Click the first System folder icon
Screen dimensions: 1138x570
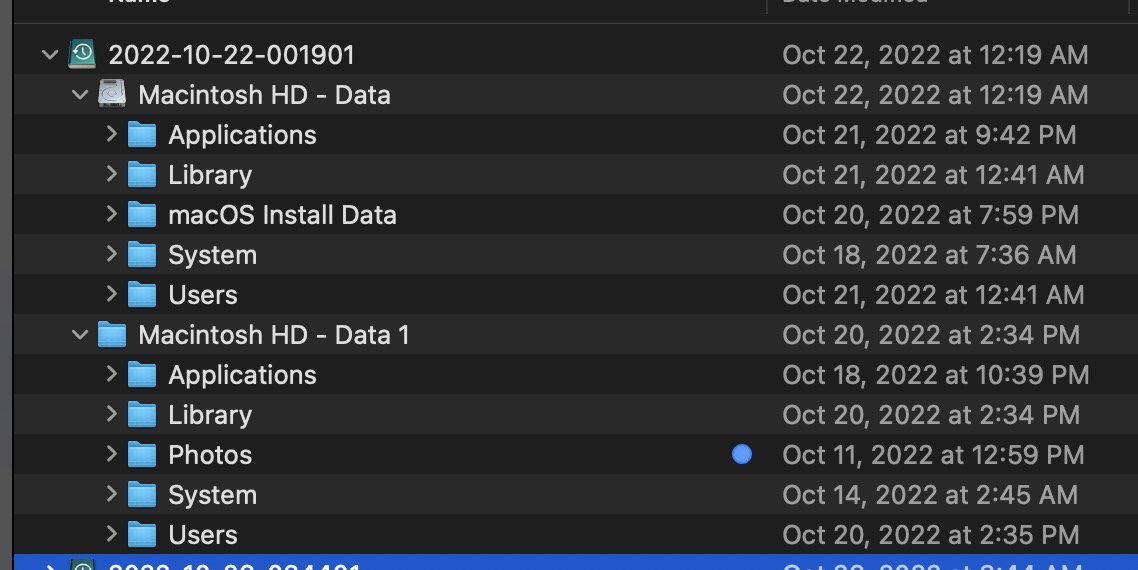point(142,255)
